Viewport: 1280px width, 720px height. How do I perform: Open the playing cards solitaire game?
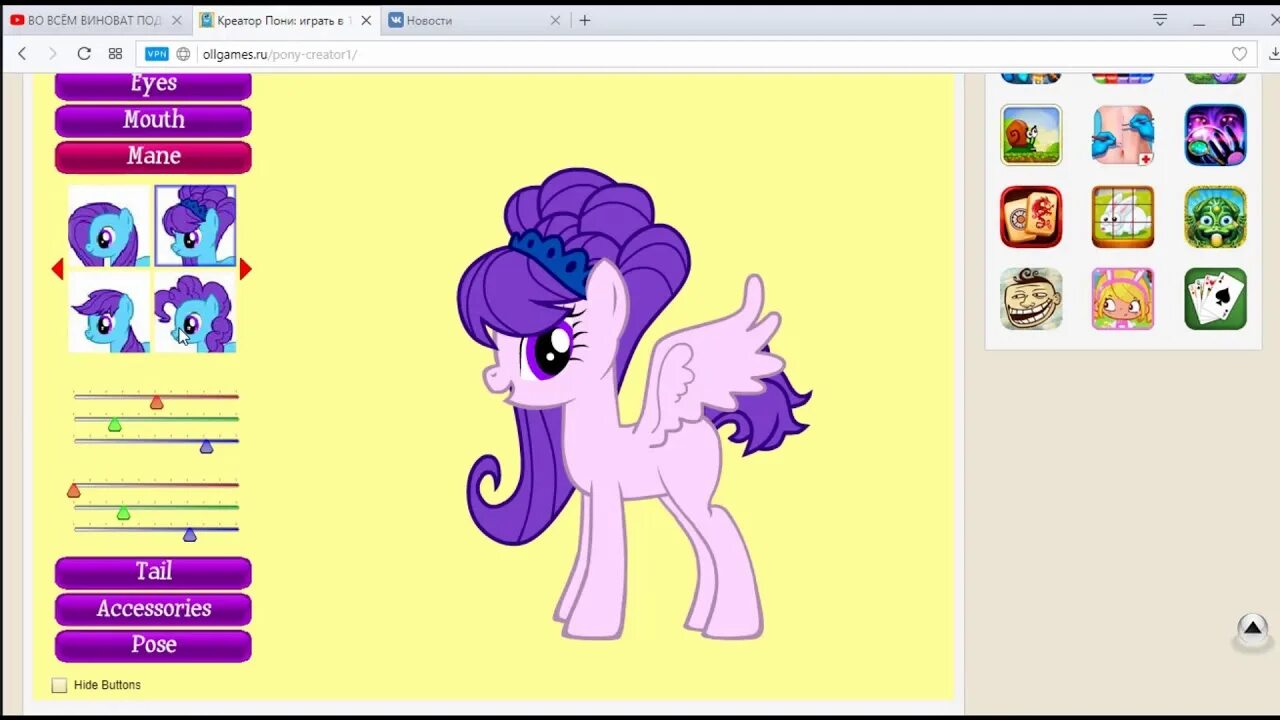(1216, 299)
